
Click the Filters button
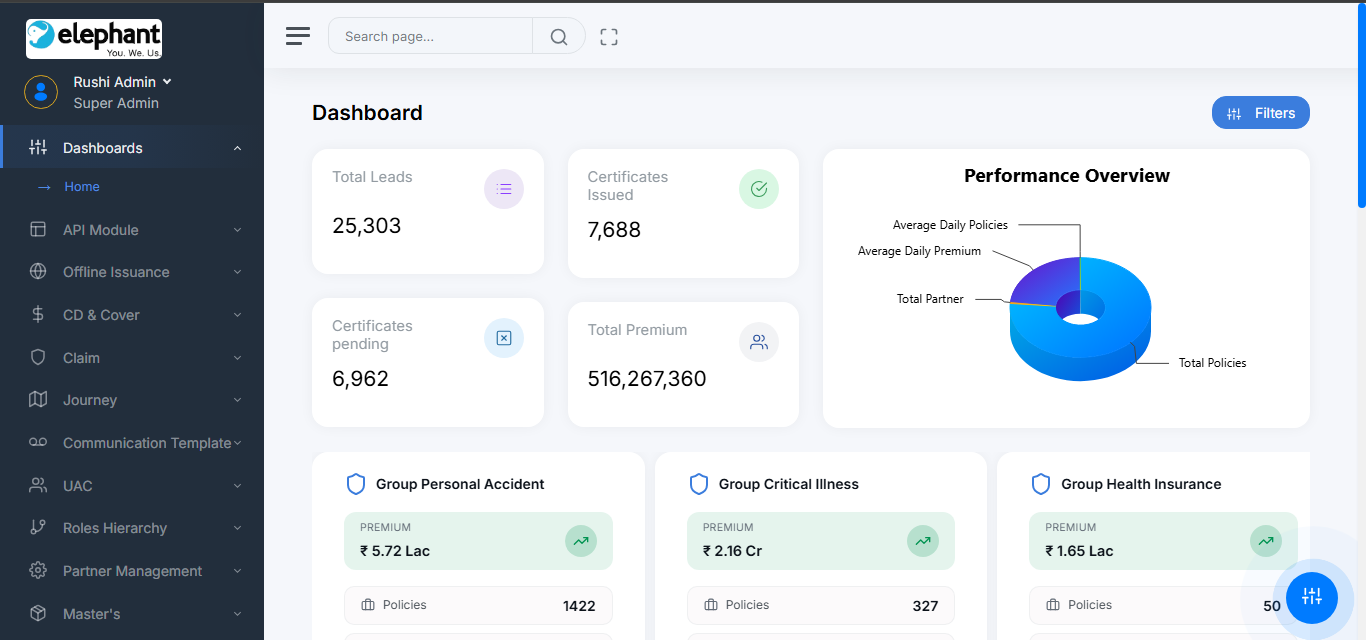coord(1260,113)
